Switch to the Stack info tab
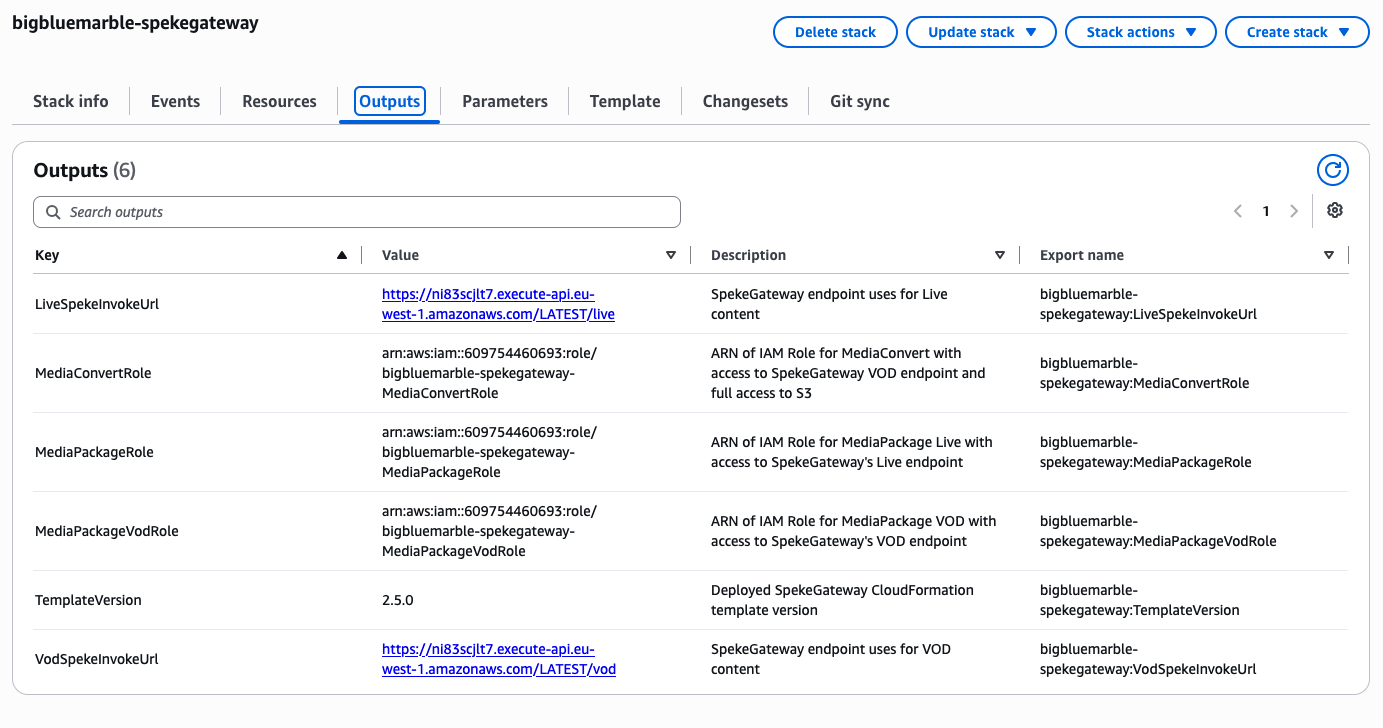This screenshot has width=1383, height=728. coord(71,101)
